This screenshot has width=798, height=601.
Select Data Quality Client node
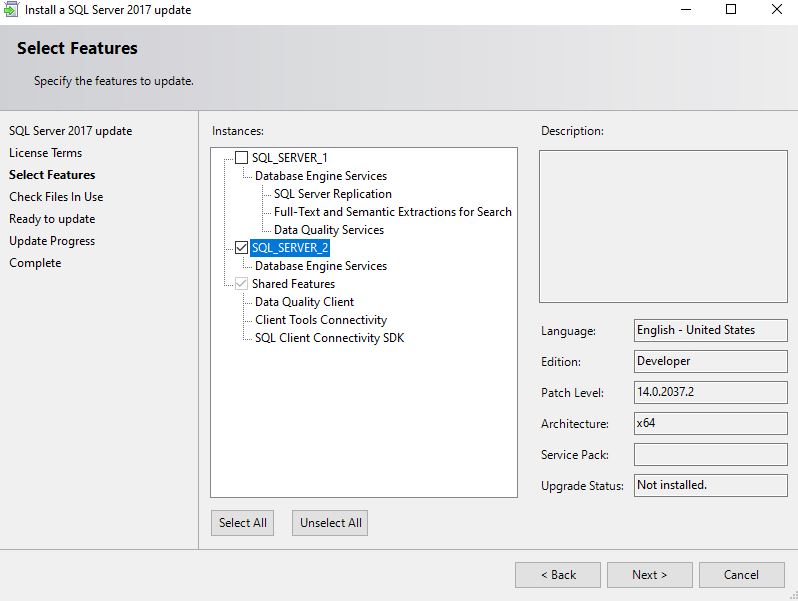coord(304,302)
